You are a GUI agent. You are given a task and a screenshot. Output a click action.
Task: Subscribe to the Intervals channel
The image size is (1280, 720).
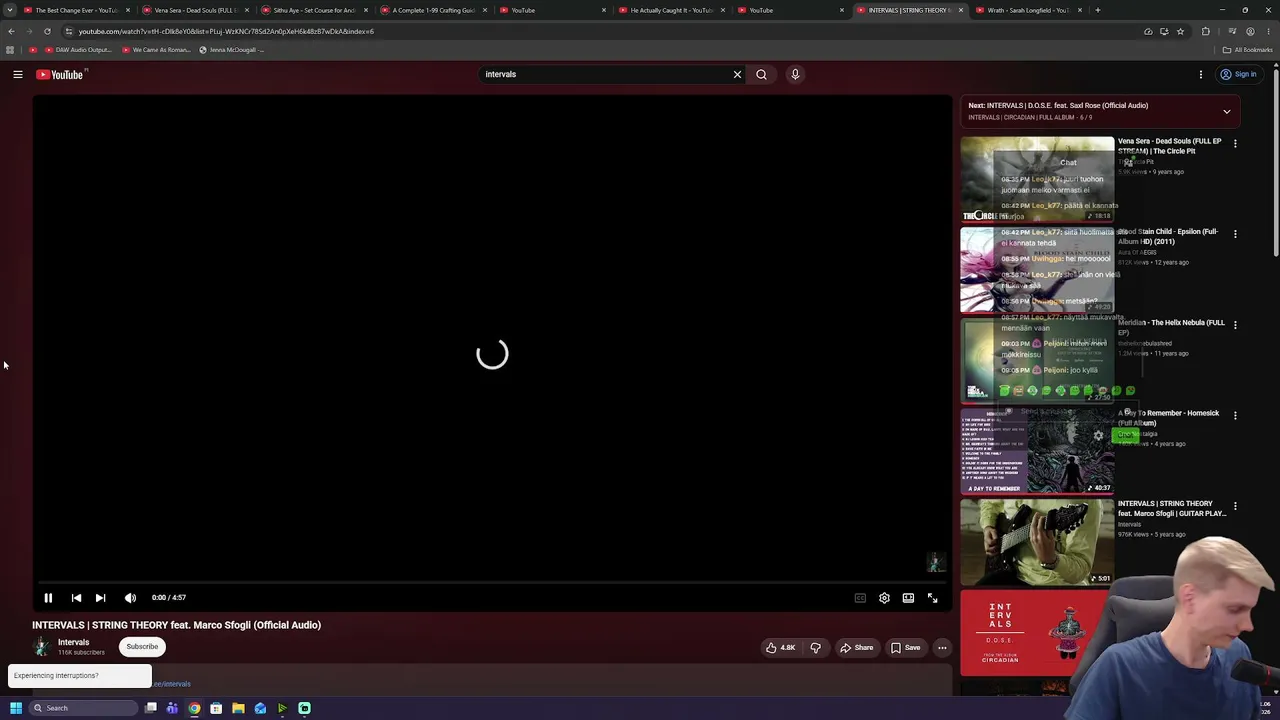tap(142, 646)
